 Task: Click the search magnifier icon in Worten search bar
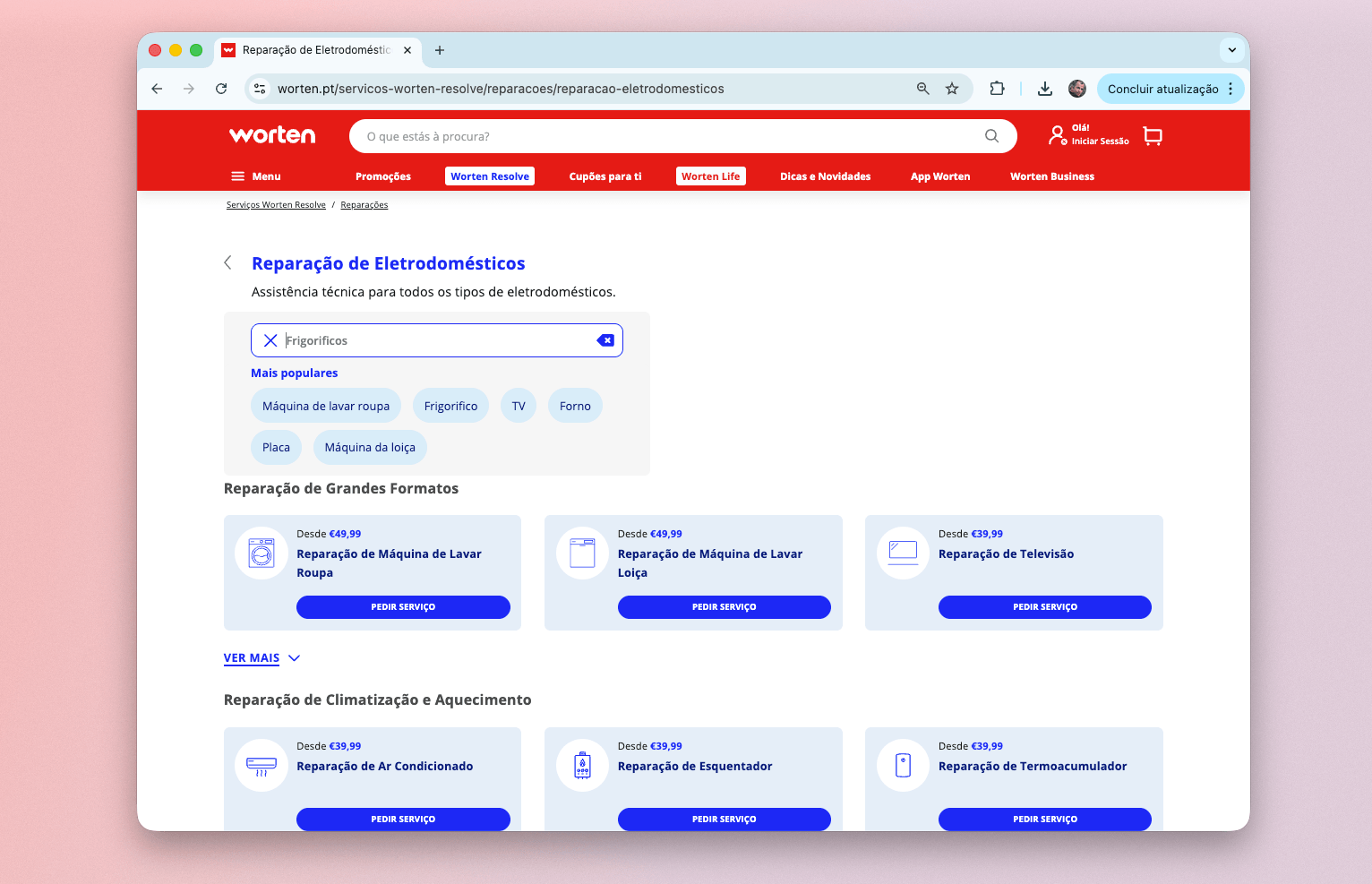pyautogui.click(x=991, y=136)
